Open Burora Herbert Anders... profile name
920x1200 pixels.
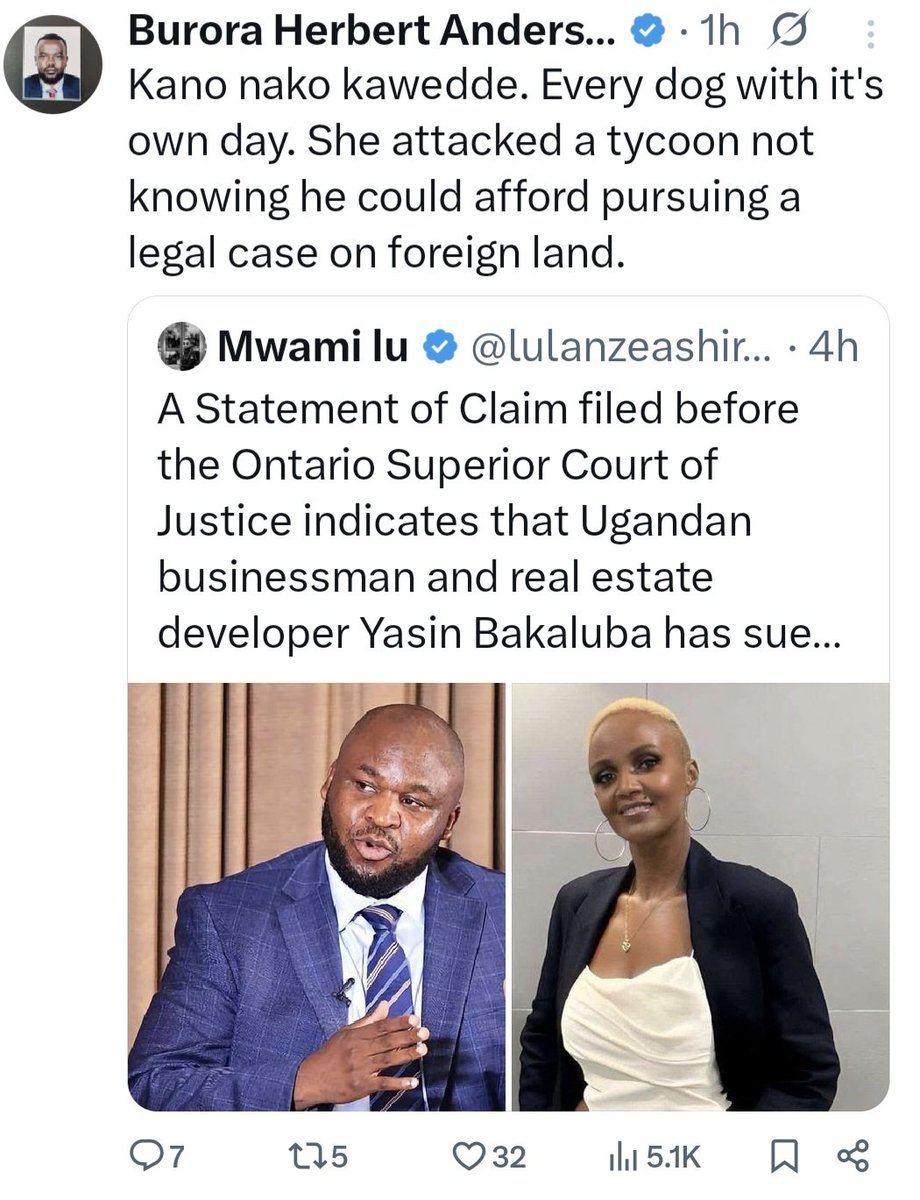(375, 33)
